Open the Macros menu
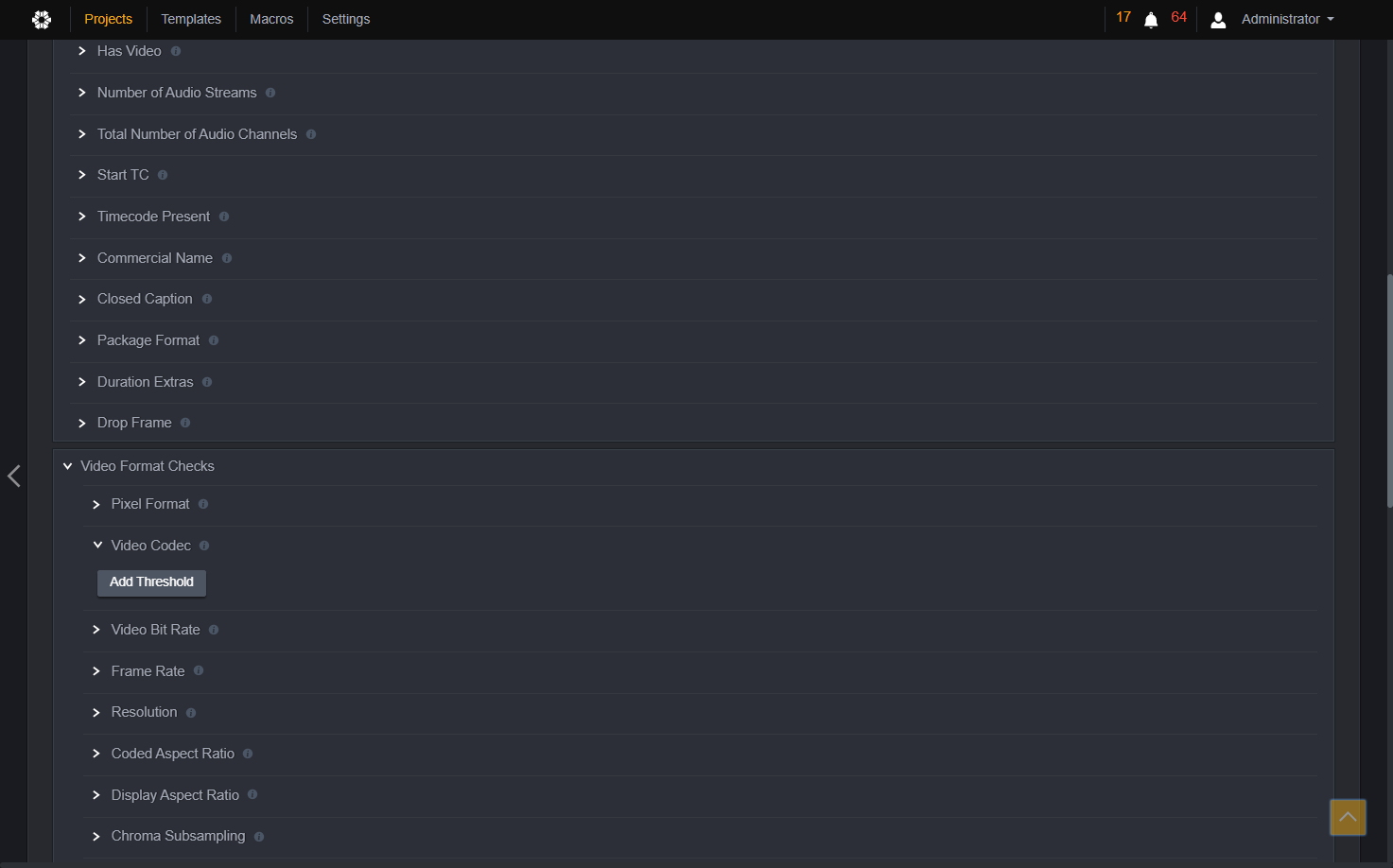Screen dimensions: 1393x868 coord(271,19)
